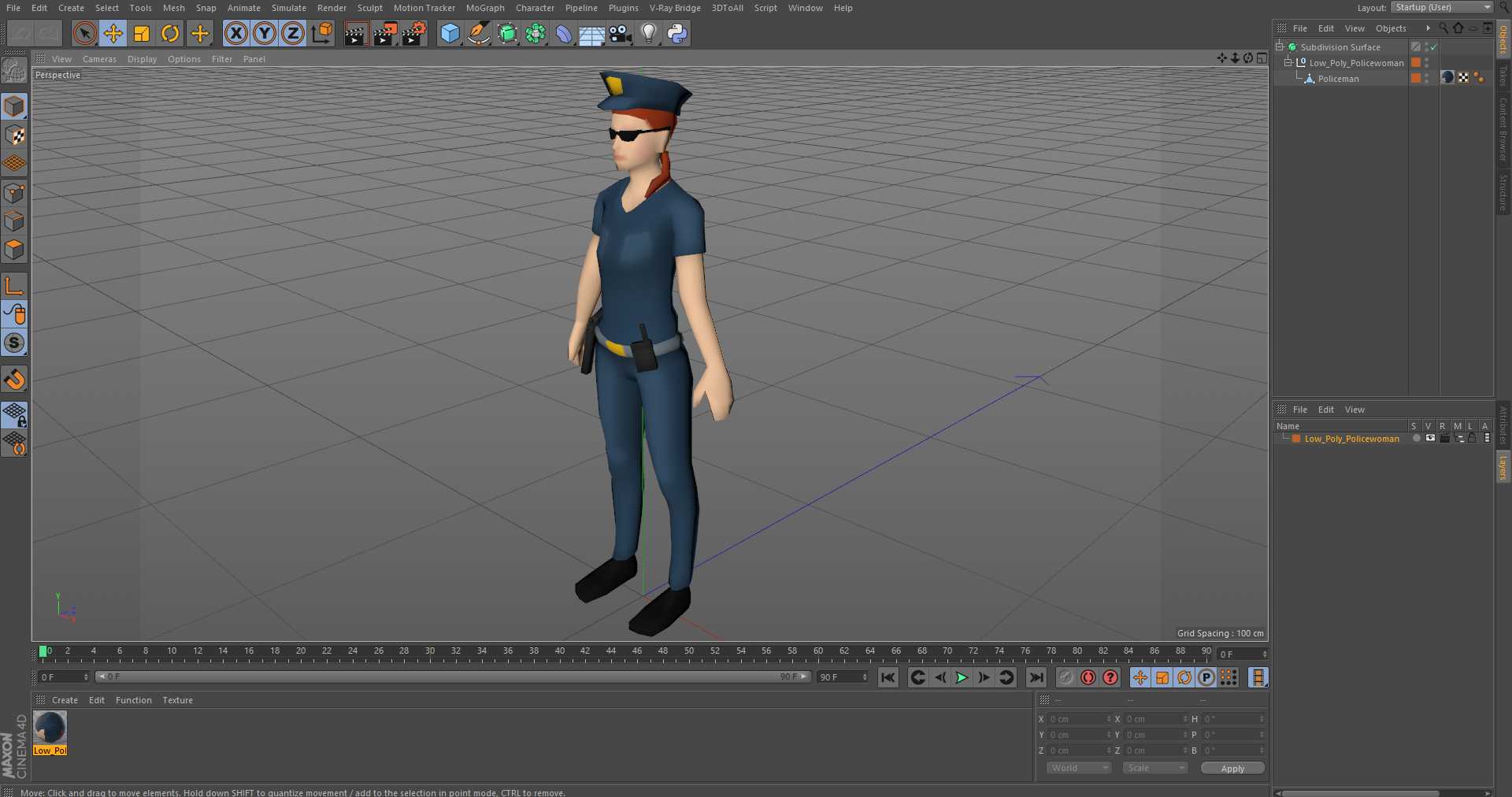1512x797 pixels.
Task: Collapse the Subdivision Surface tree node
Action: [1280, 47]
